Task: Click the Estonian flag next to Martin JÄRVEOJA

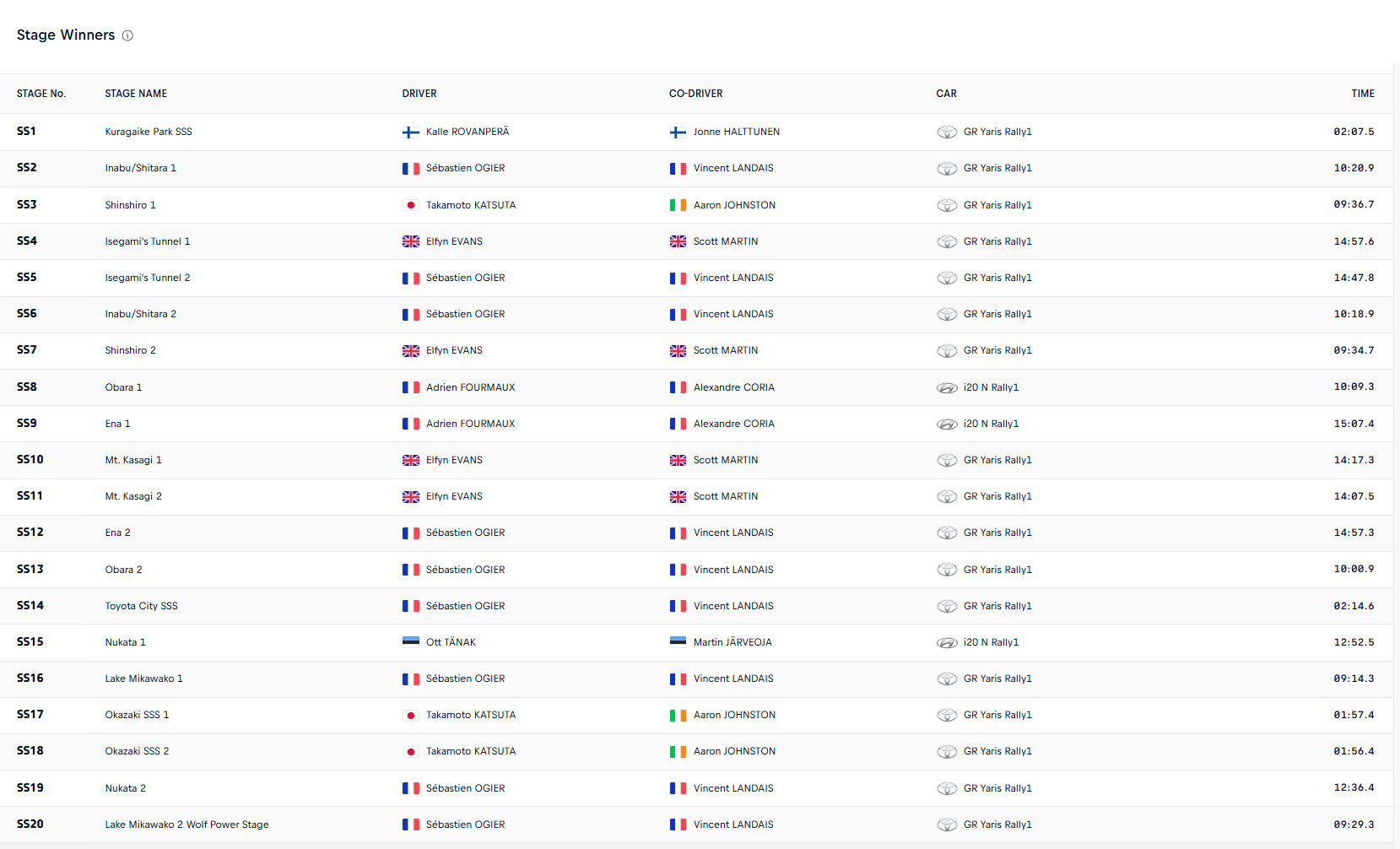Action: tap(678, 642)
